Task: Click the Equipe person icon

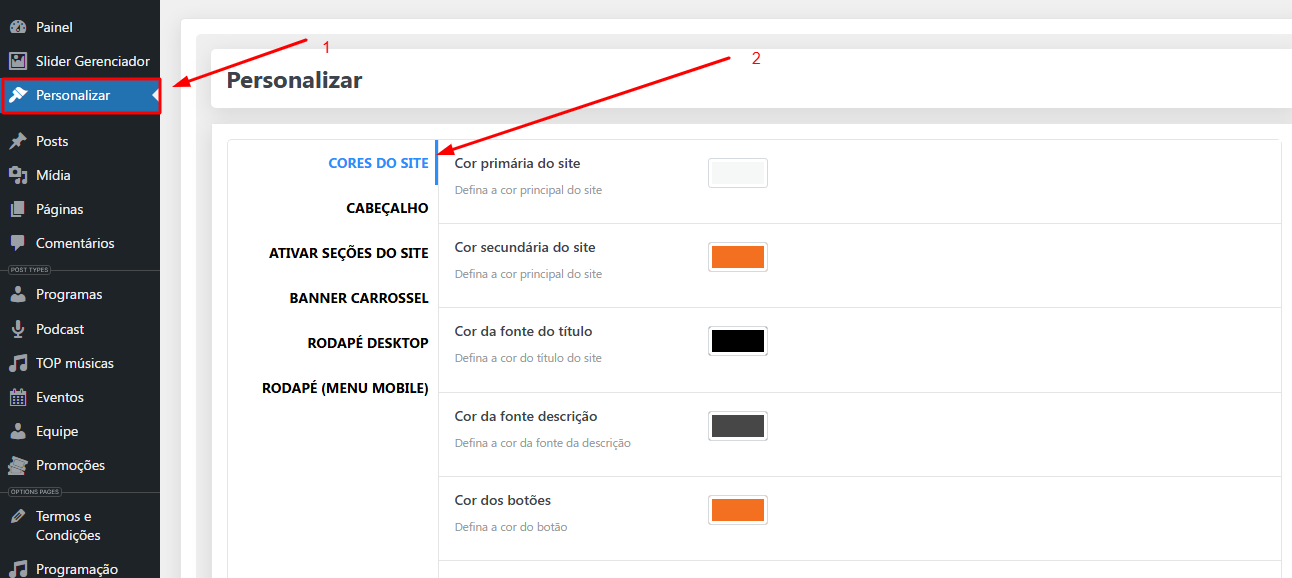Action: pyautogui.click(x=20, y=431)
